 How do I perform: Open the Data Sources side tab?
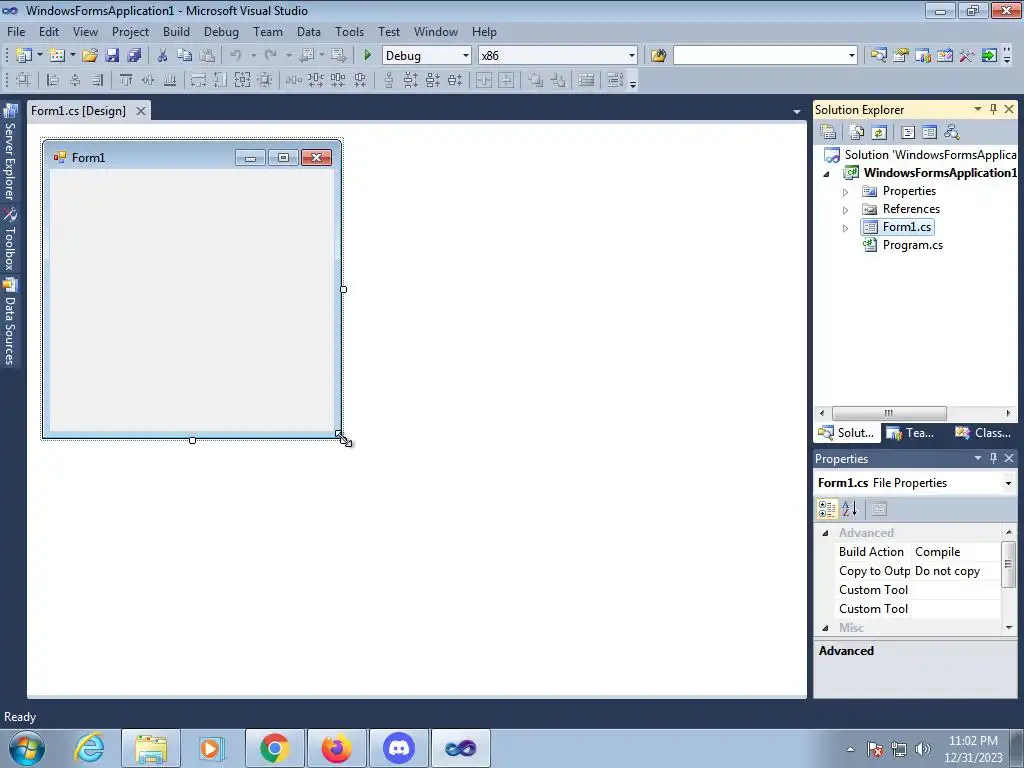point(10,321)
